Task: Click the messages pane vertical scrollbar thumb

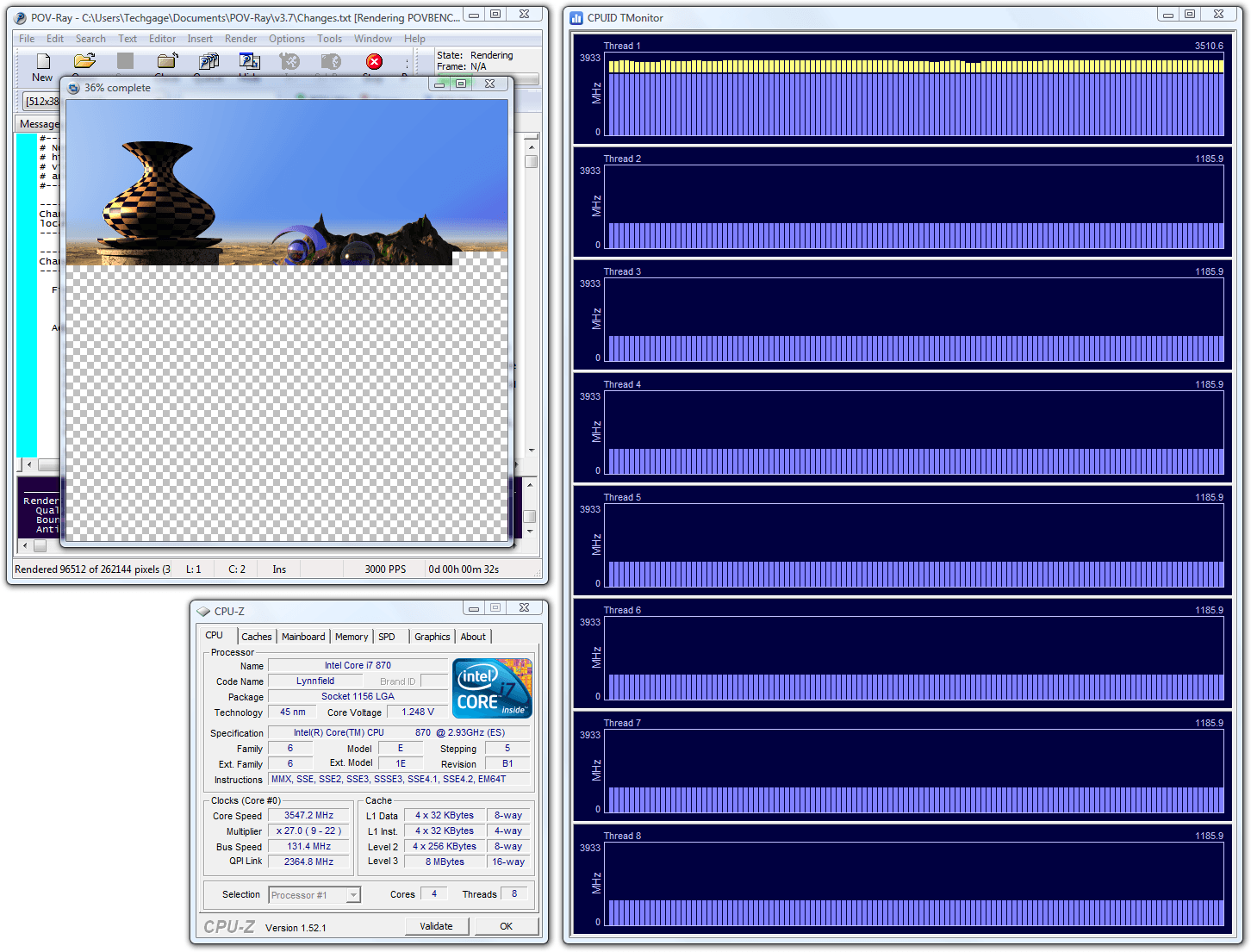Action: pyautogui.click(x=532, y=161)
